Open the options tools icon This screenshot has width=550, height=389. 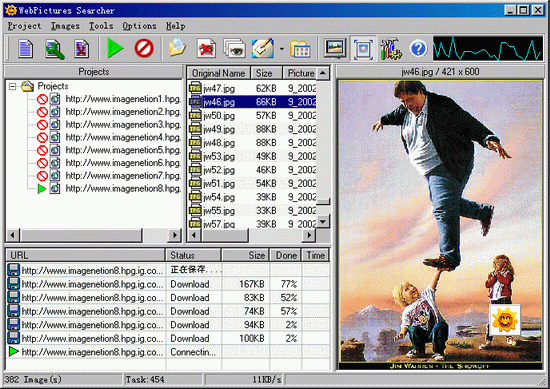pyautogui.click(x=391, y=49)
